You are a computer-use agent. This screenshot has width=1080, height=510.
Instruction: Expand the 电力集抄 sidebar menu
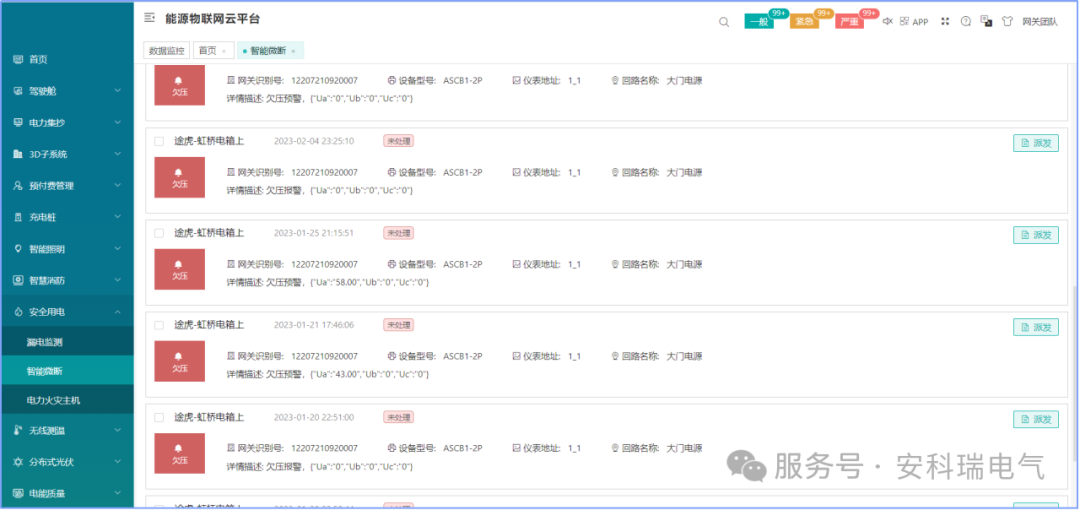tap(118, 123)
